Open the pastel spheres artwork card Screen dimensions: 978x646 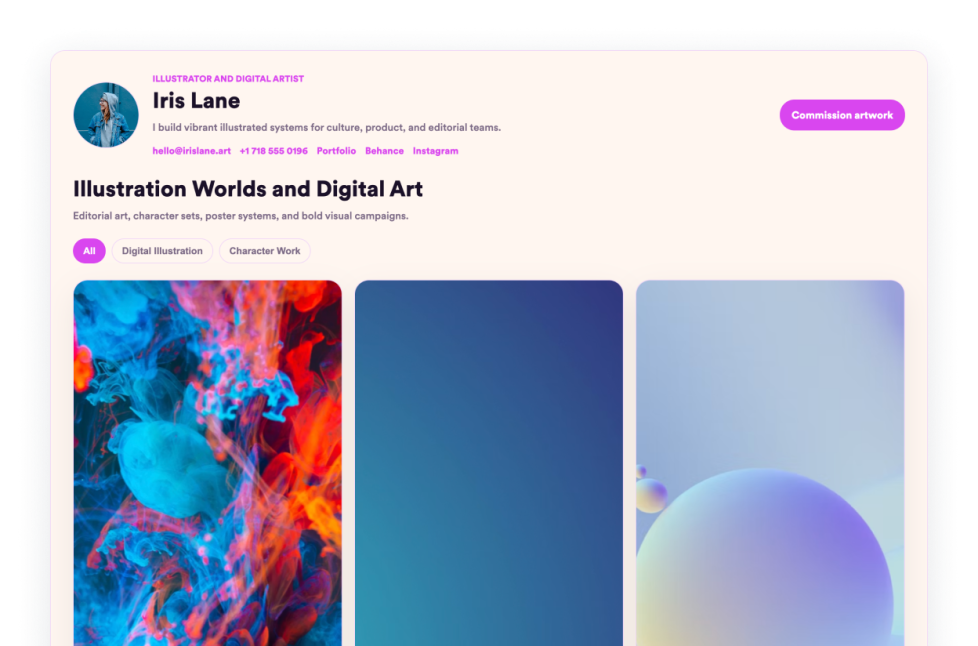(770, 463)
